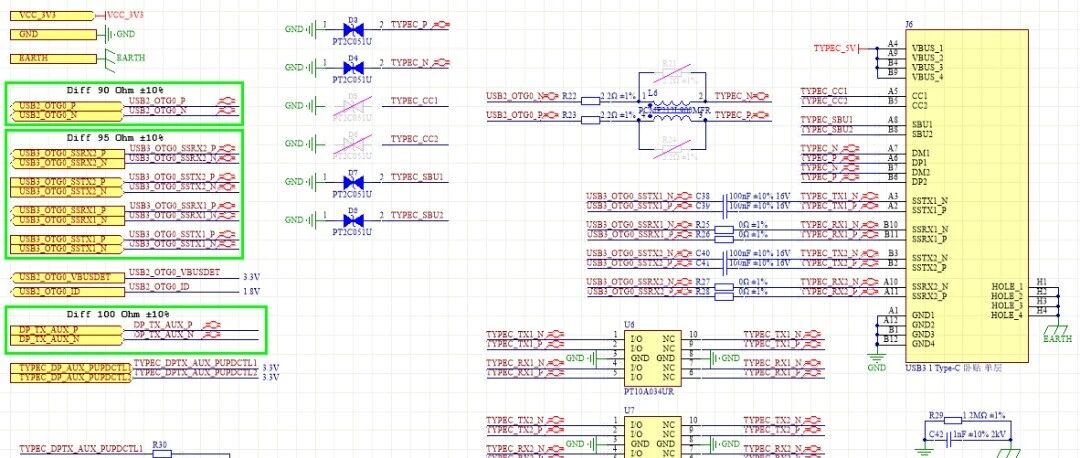This screenshot has height=458, width=1080.
Task: Click the 'B10' pin number
Action: [x=891, y=225]
